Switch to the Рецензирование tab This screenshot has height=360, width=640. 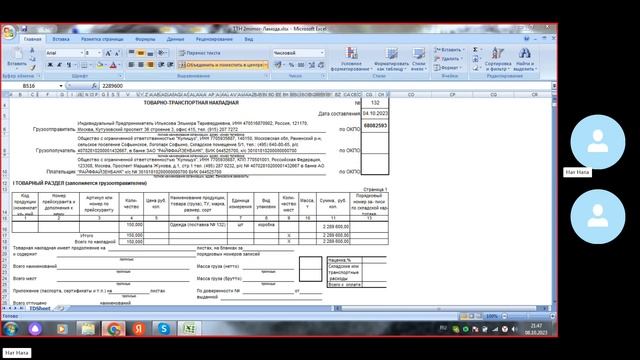pyautogui.click(x=214, y=39)
